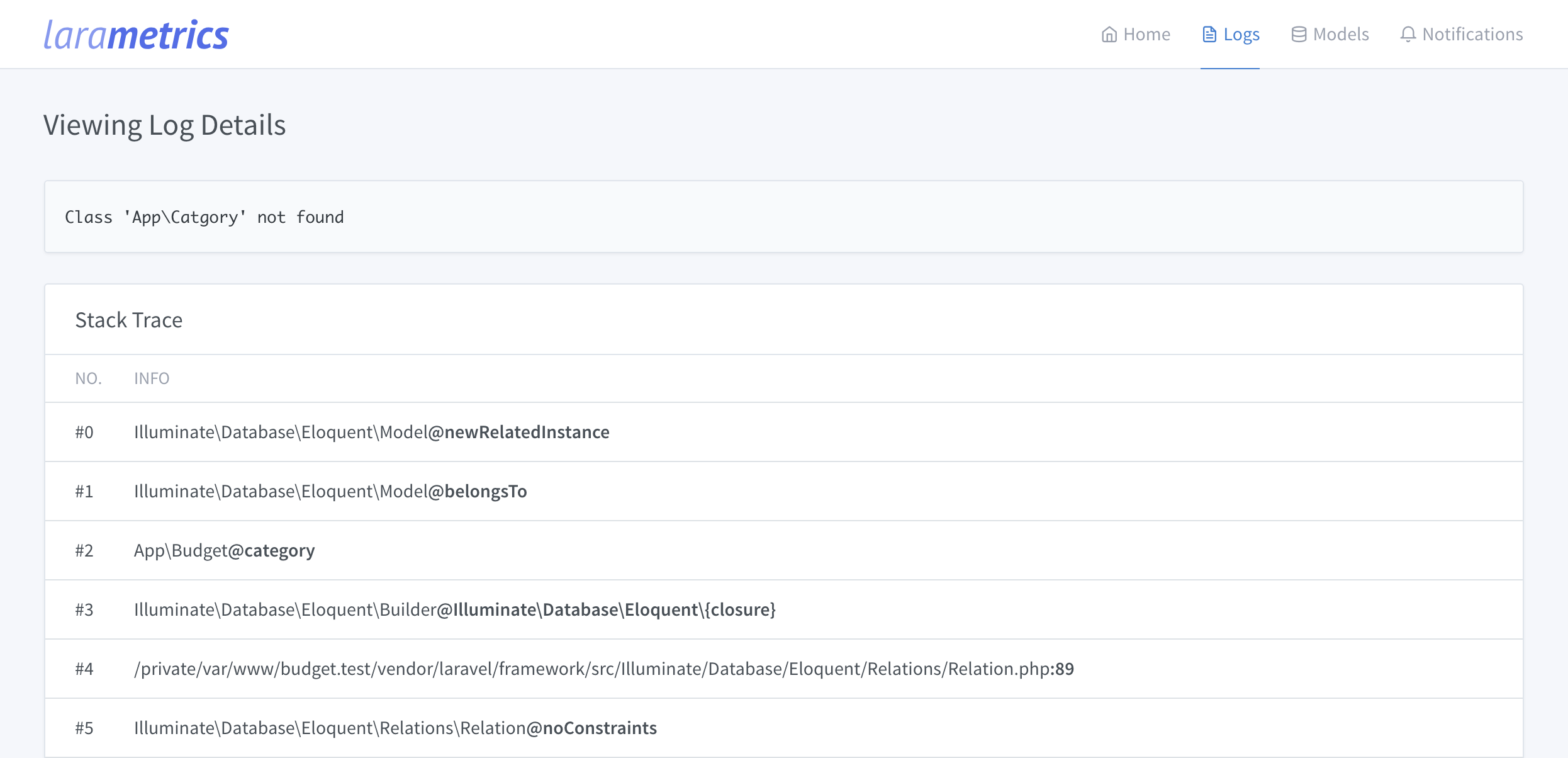
Task: Click the house icon beside Home
Action: (1109, 35)
